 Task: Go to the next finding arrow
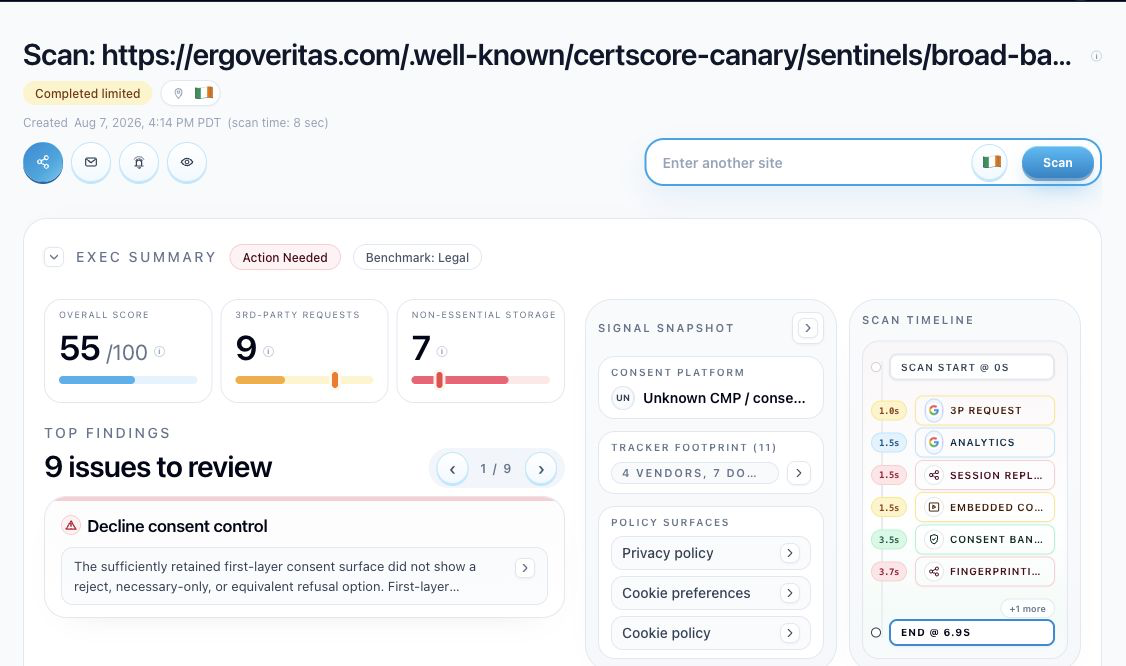[541, 469]
